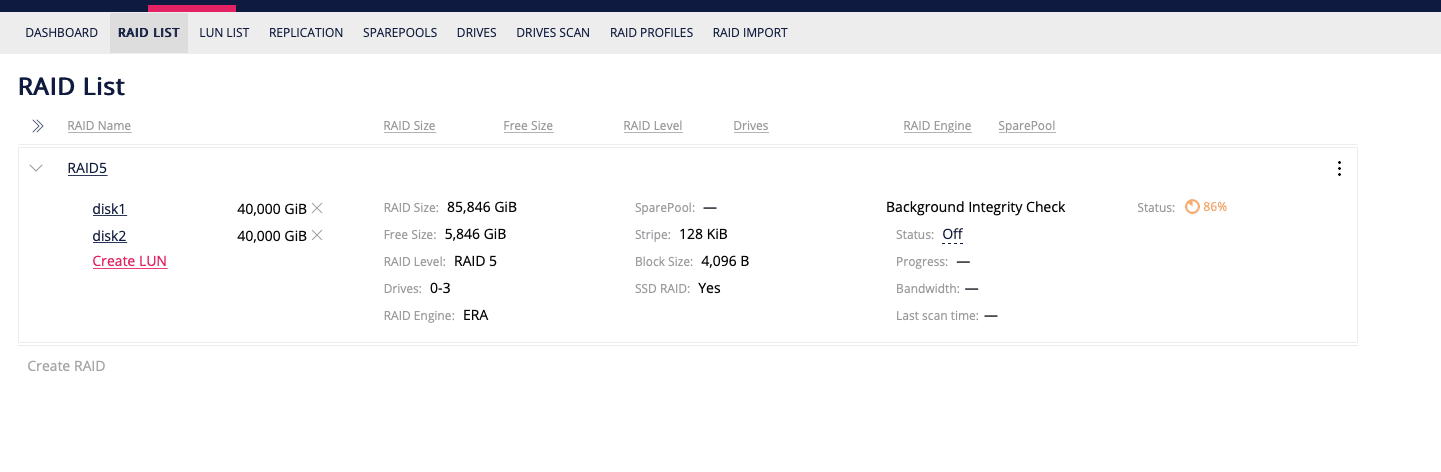Toggle Background Integrity Check status Off
1441x472 pixels.
click(x=952, y=234)
